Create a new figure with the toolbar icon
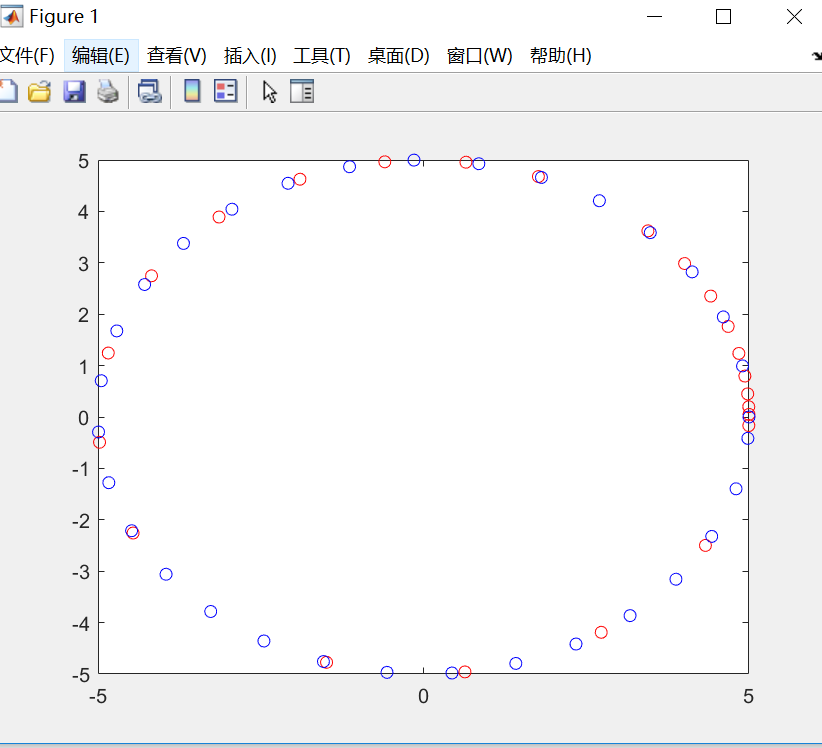Image resolution: width=822 pixels, height=748 pixels. click(x=8, y=91)
